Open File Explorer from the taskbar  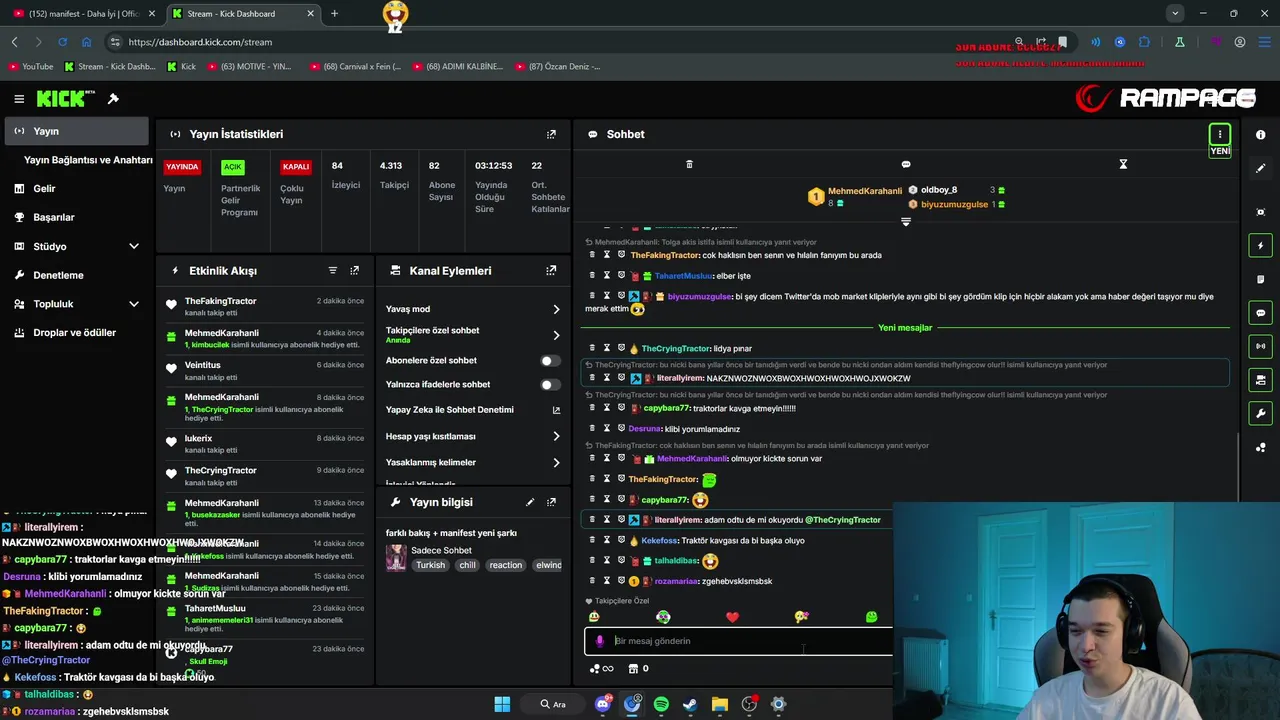(x=719, y=704)
